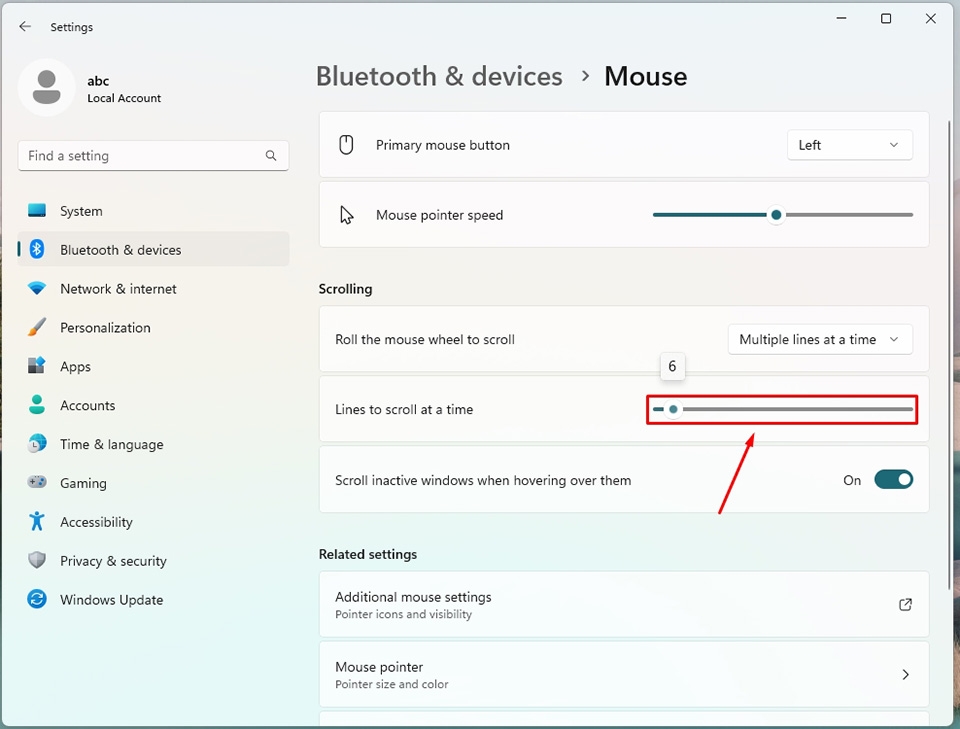This screenshot has height=729, width=960.
Task: Open Accessibility settings
Action: [x=153, y=522]
